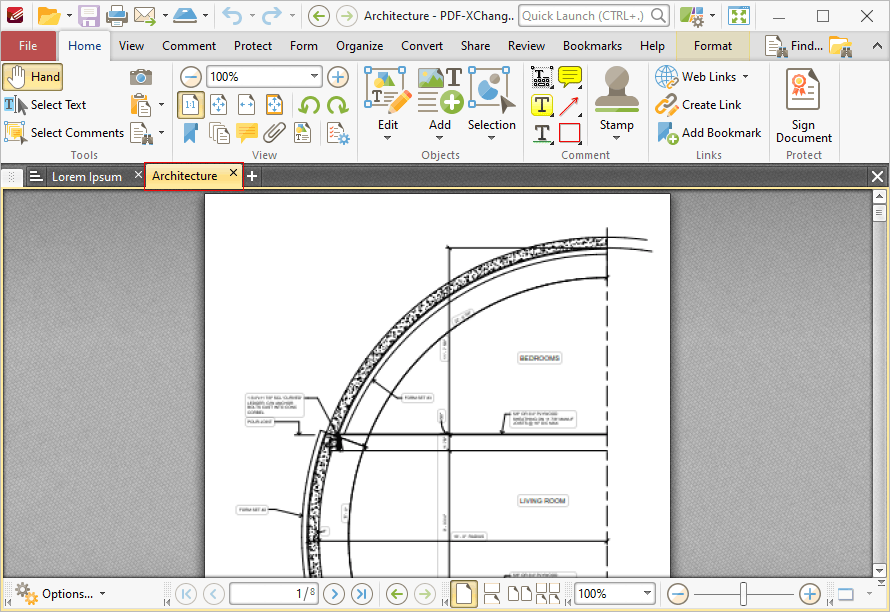This screenshot has height=612, width=890.
Task: Open the Comments pane icon in View group
Action: point(247,133)
